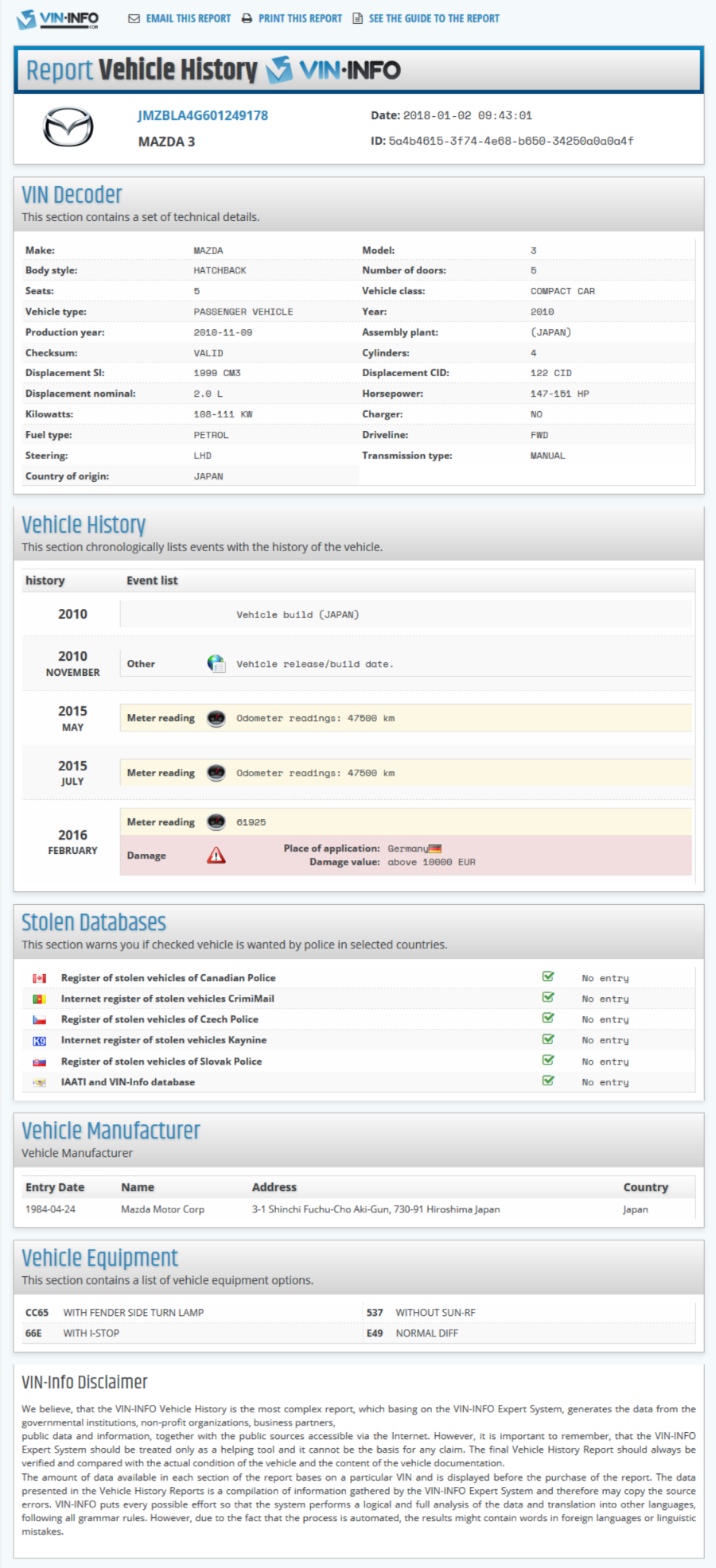Click the odometer icon for May 2015 reading

pyautogui.click(x=216, y=718)
